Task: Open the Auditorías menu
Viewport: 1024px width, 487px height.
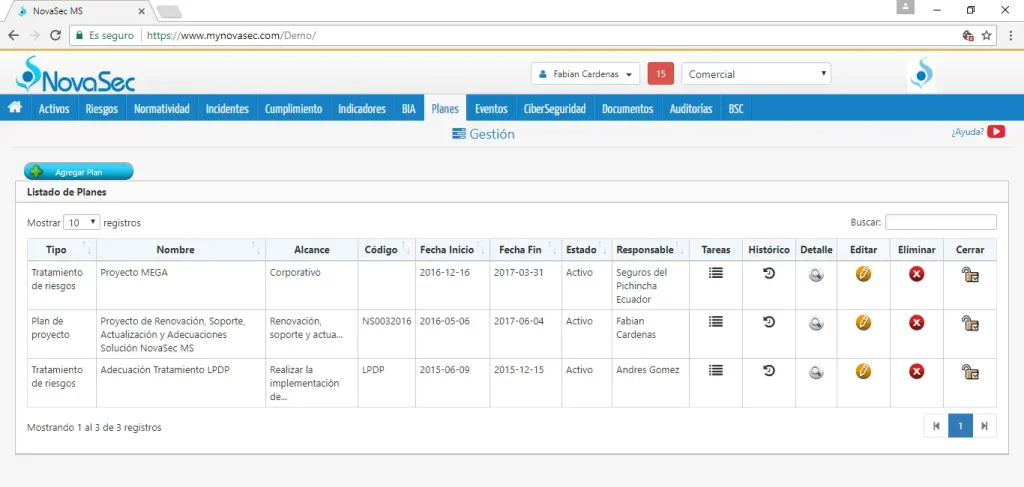Action: 691,108
